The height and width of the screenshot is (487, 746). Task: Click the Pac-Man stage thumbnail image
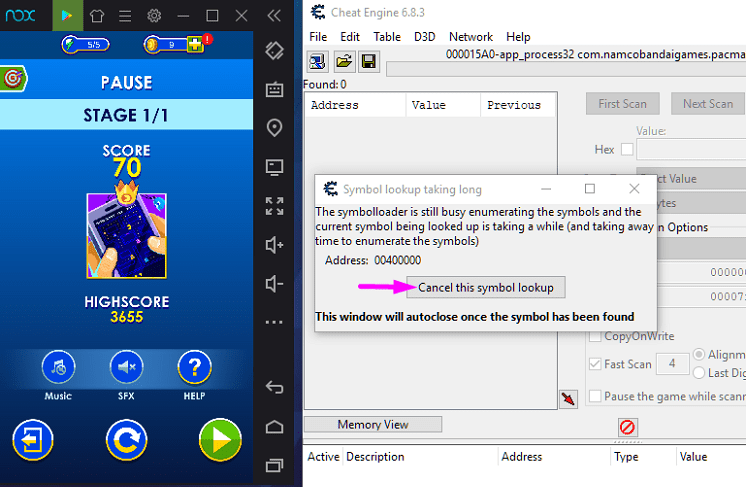(x=127, y=235)
